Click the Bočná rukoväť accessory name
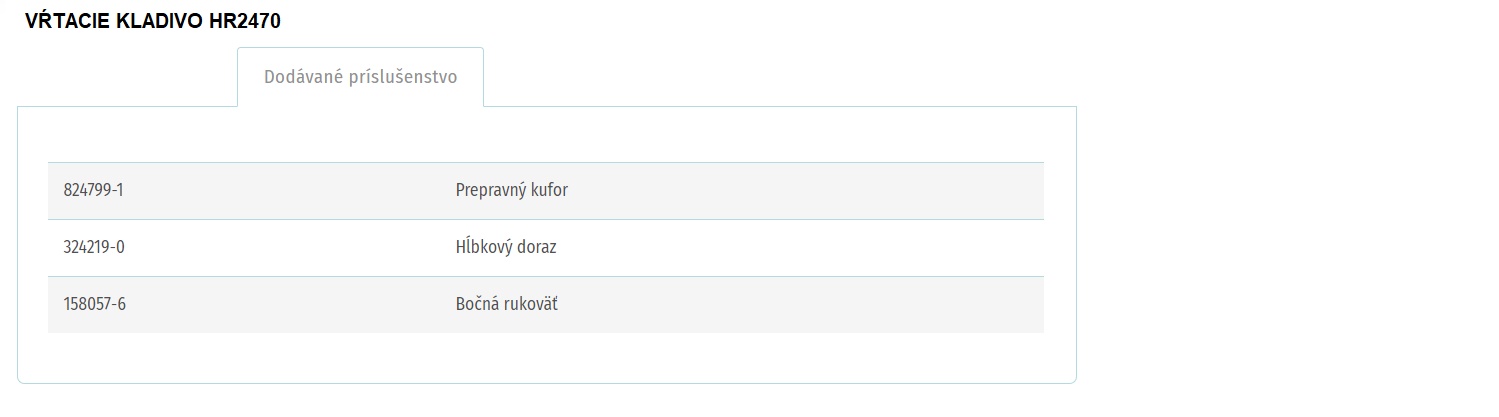This screenshot has width=1499, height=417. 507,304
